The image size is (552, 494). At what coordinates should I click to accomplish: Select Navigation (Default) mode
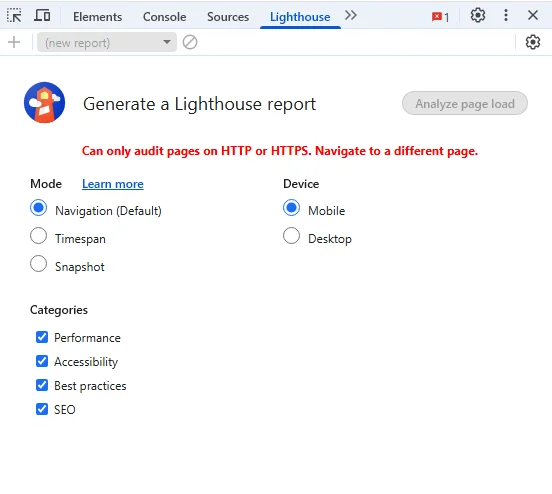[38, 208]
